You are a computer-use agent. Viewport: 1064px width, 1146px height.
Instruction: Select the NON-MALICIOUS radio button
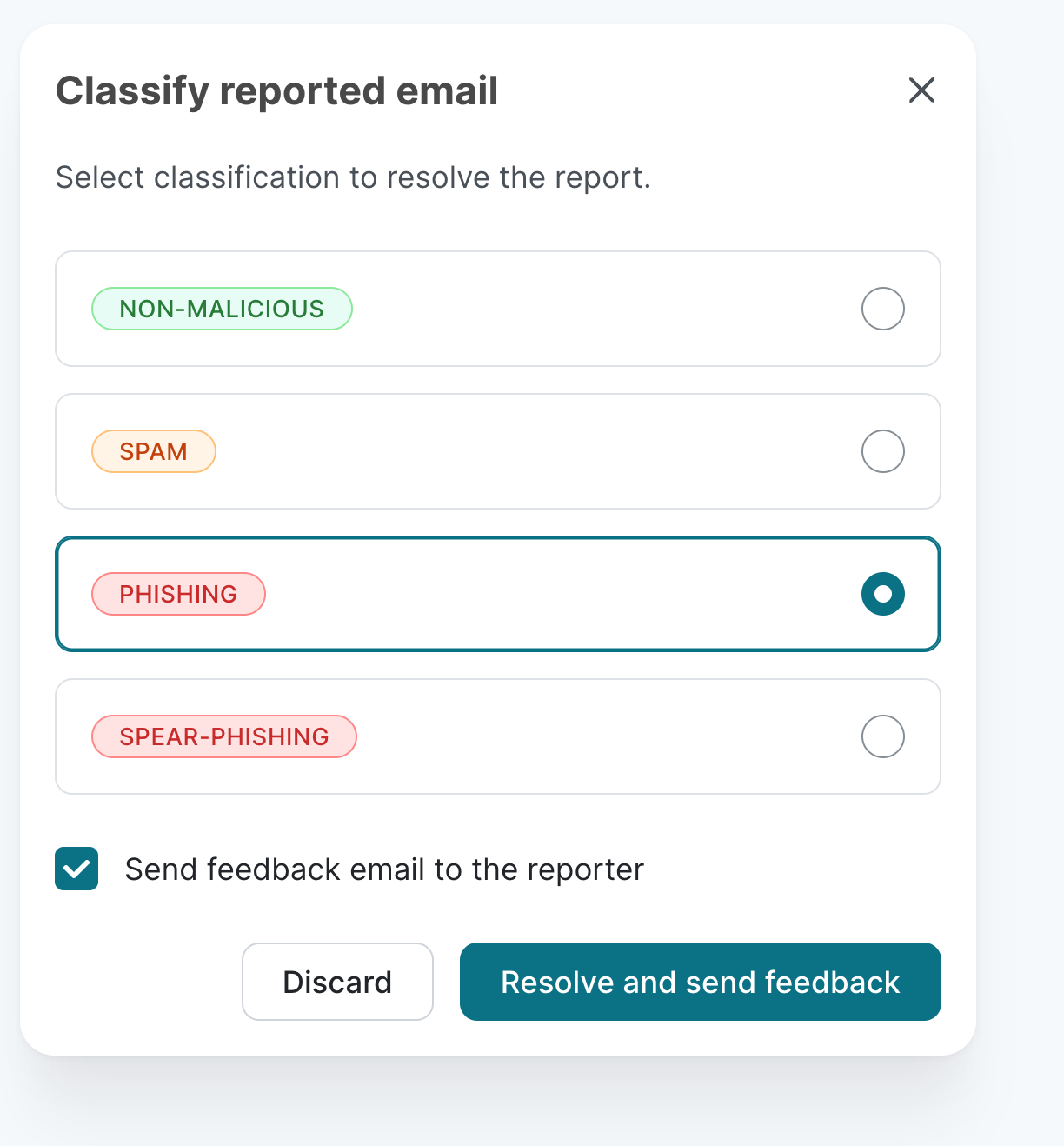click(x=882, y=309)
